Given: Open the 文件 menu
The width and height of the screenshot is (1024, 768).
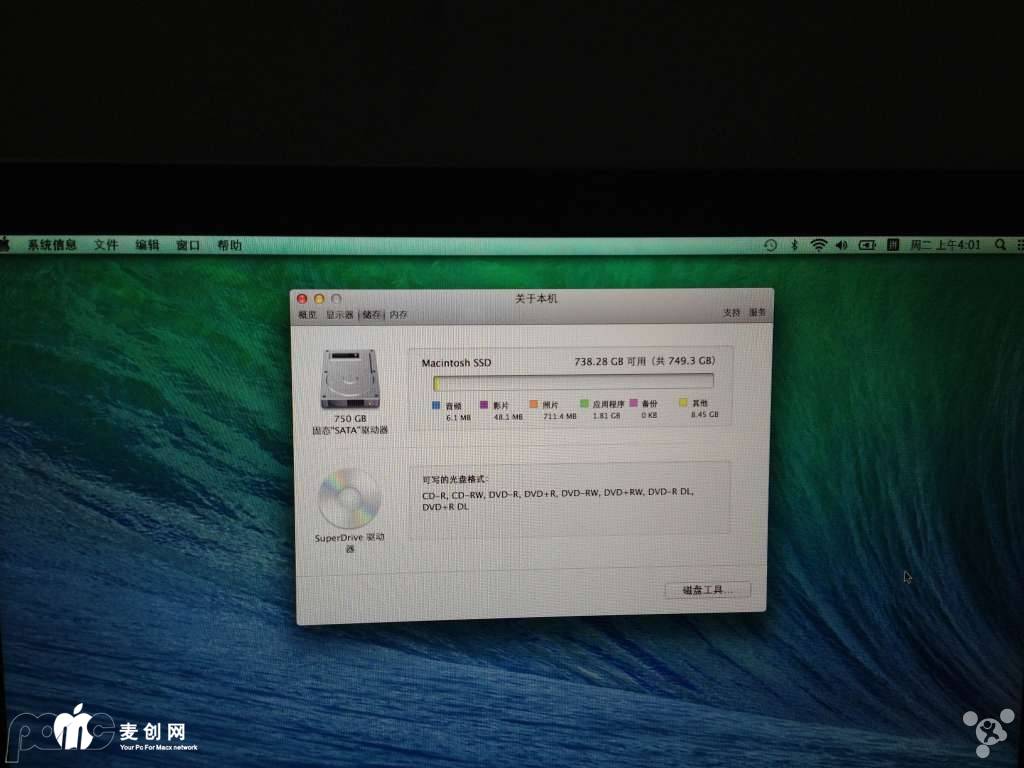Looking at the screenshot, I should (x=106, y=245).
